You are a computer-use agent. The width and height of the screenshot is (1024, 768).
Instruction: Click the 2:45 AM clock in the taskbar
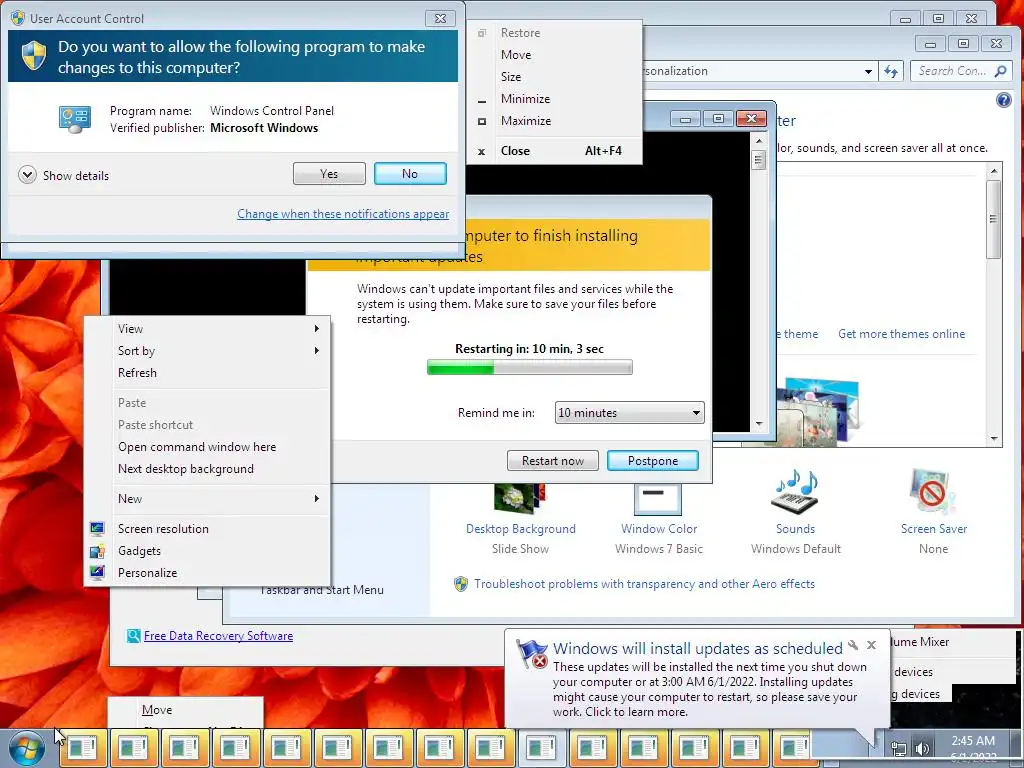(972, 741)
